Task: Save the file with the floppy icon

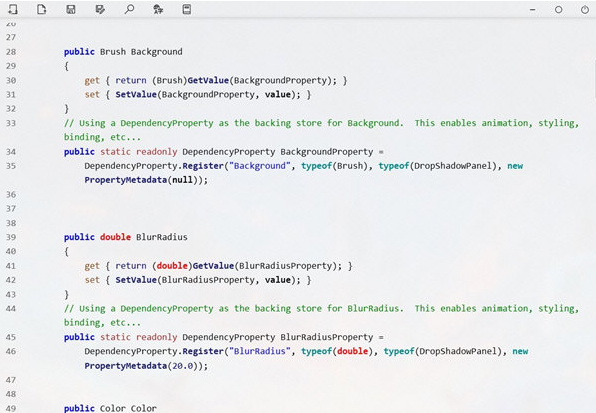Action: tap(71, 9)
